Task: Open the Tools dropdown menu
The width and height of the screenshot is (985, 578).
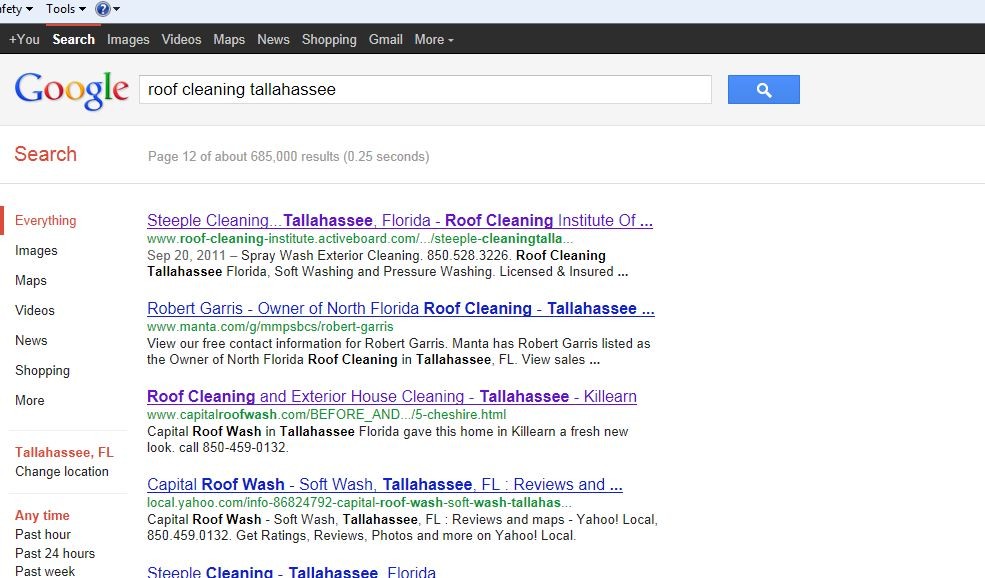Action: click(x=65, y=9)
